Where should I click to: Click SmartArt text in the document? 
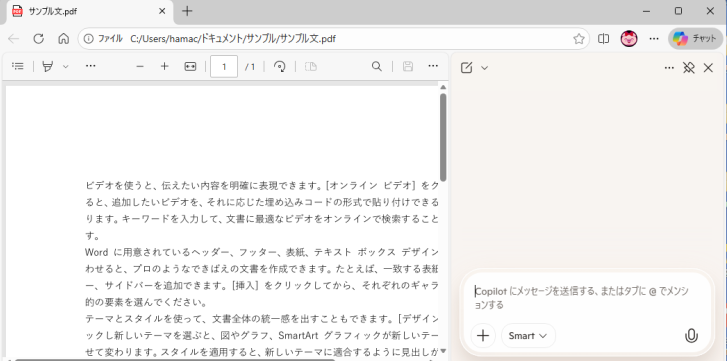[x=299, y=335]
